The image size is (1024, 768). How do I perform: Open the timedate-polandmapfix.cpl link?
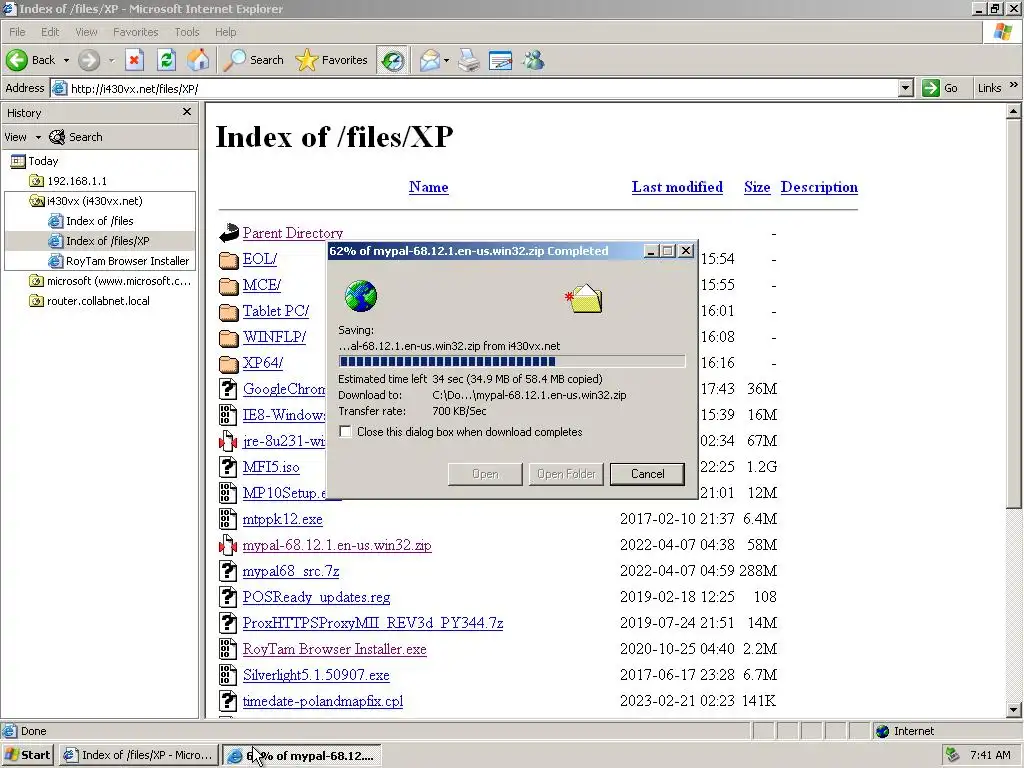(323, 701)
